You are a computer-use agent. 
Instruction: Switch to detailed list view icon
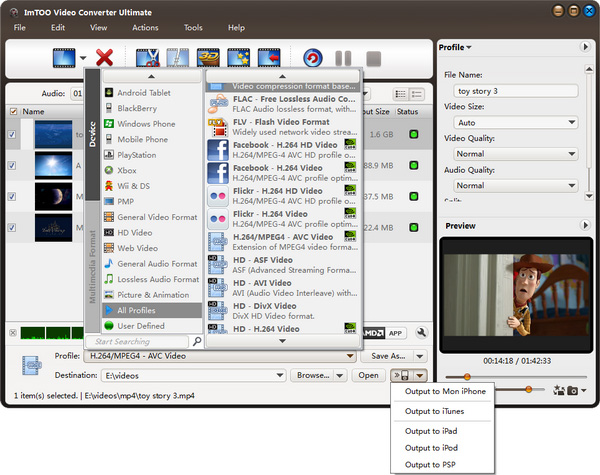pyautogui.click(x=417, y=94)
